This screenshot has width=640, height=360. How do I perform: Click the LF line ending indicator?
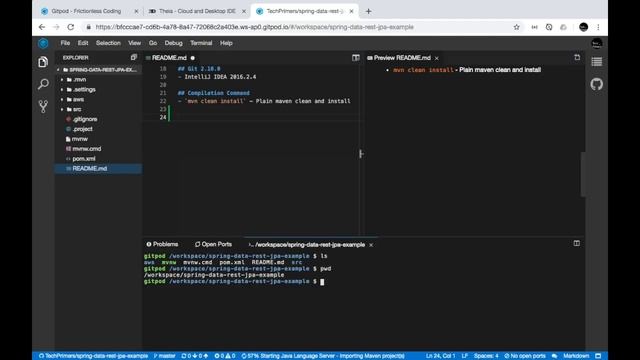464,356
